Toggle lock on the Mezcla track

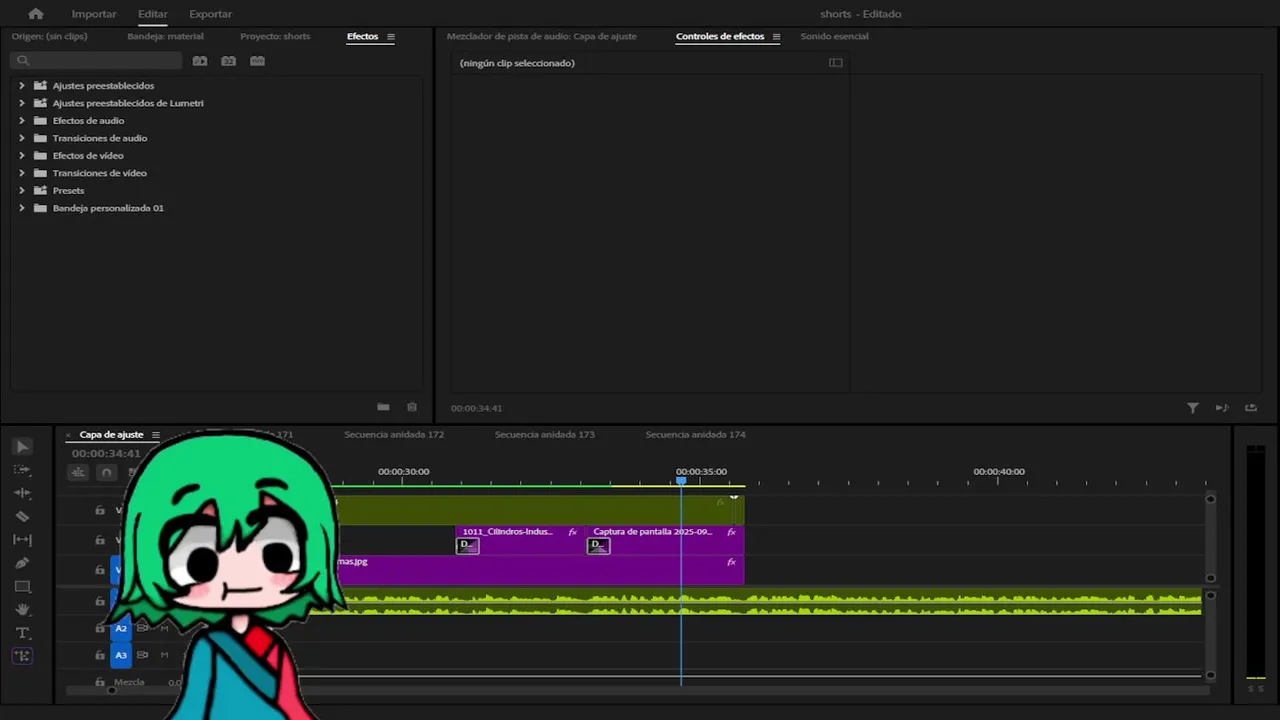point(100,682)
